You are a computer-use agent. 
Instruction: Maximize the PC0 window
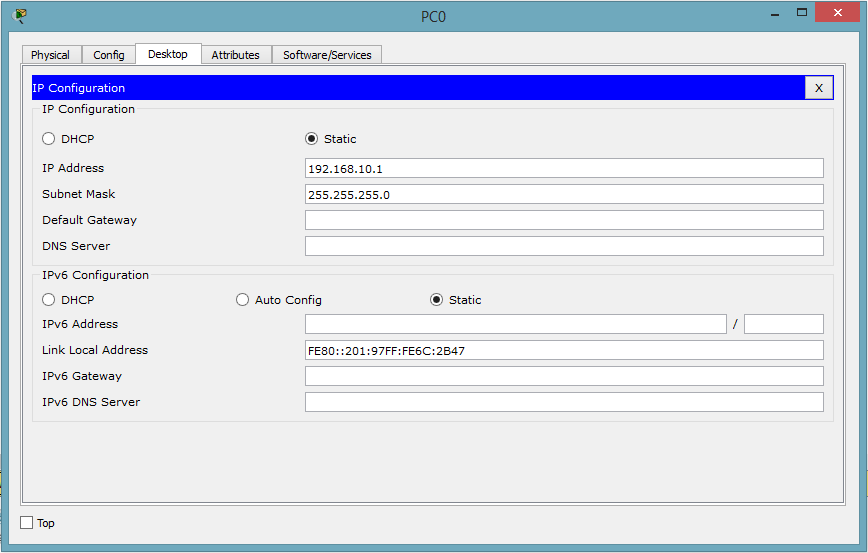click(x=802, y=13)
